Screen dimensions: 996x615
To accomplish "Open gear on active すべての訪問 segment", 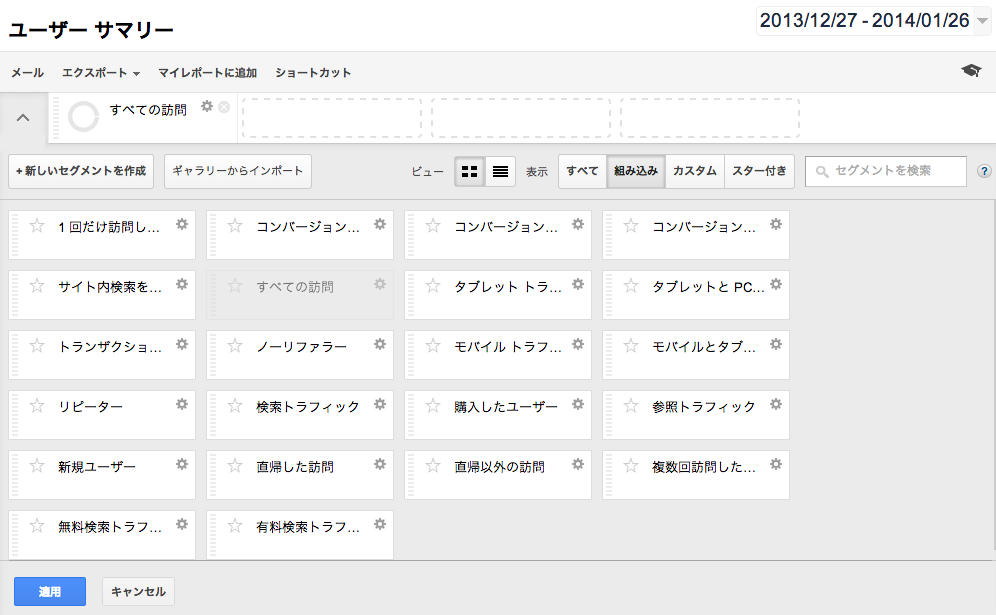I will (207, 106).
